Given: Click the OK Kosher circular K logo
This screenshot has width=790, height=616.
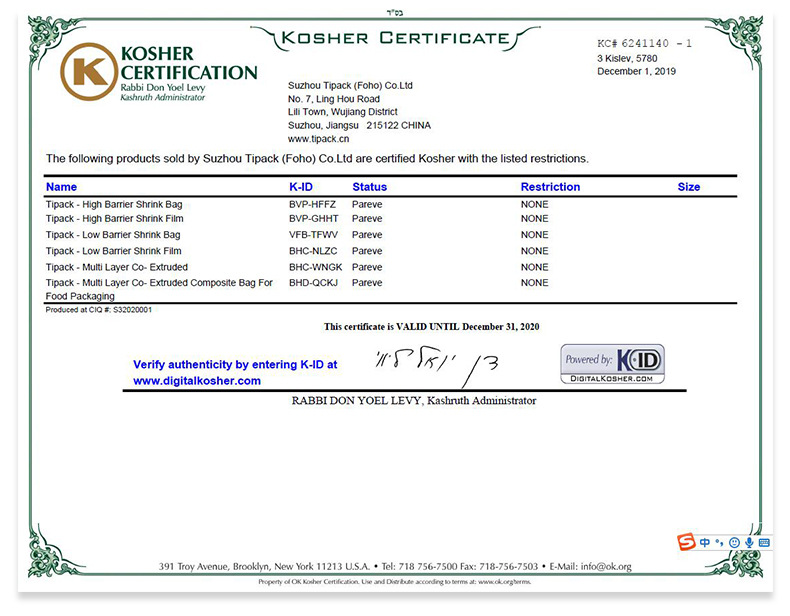Looking at the screenshot, I should [x=89, y=72].
